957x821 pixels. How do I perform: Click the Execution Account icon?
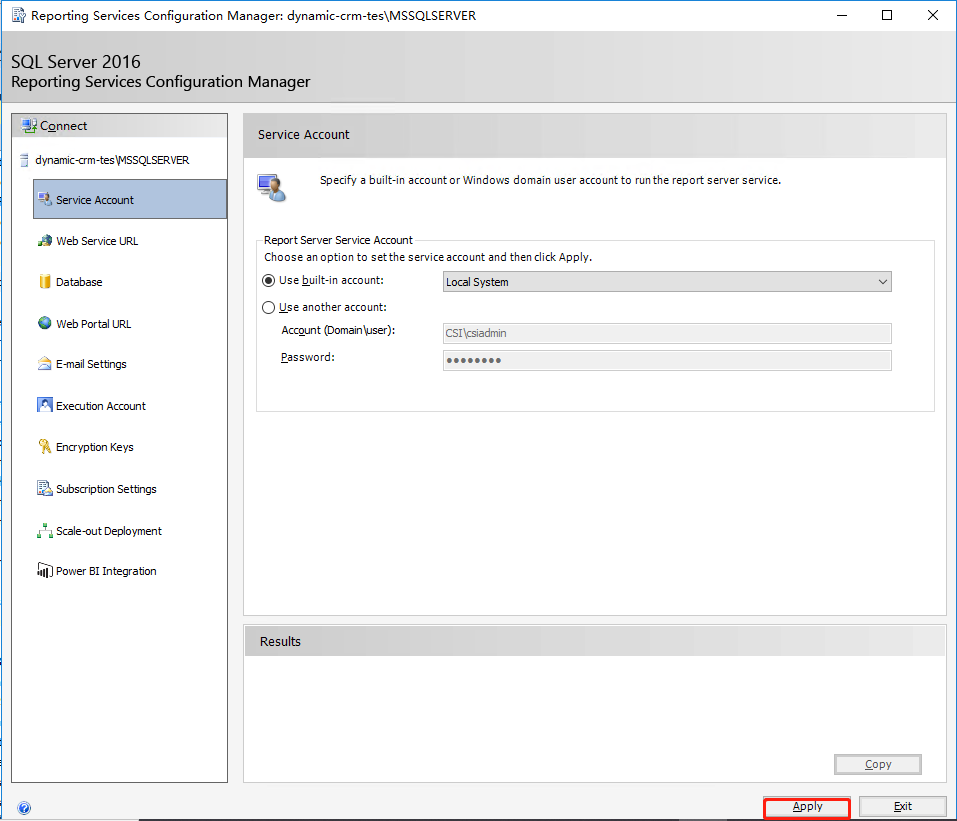tap(45, 405)
